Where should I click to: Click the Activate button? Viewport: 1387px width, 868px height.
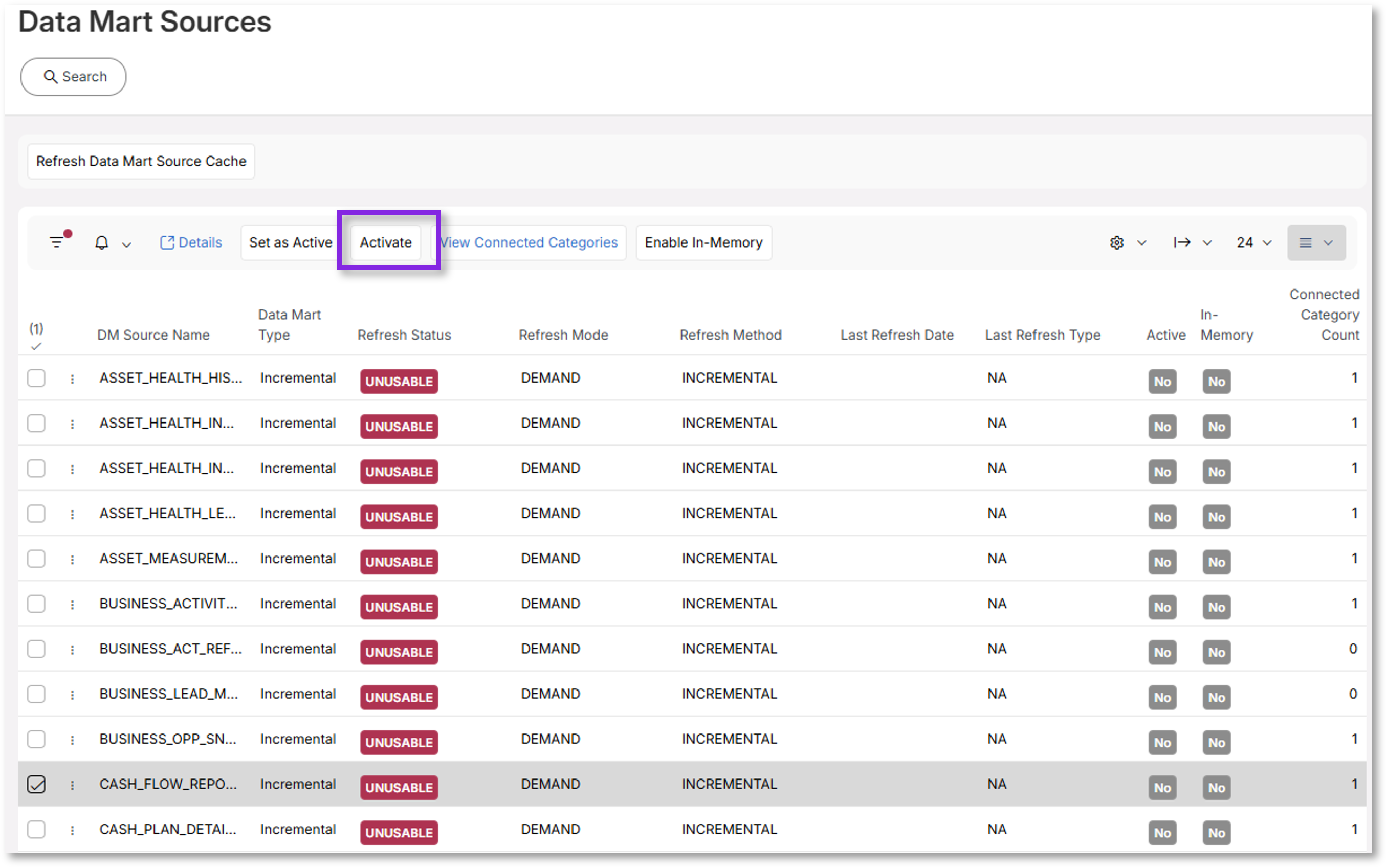[386, 243]
